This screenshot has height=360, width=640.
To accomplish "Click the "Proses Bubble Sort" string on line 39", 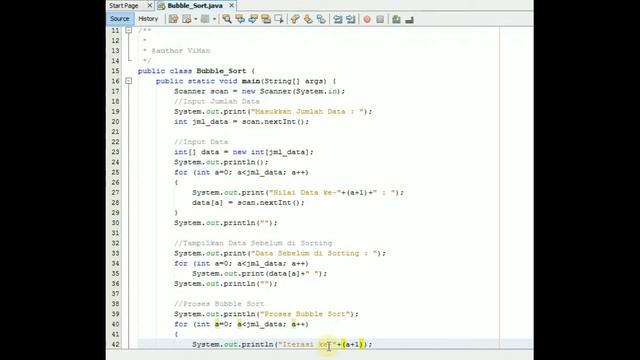I will click(305, 314).
